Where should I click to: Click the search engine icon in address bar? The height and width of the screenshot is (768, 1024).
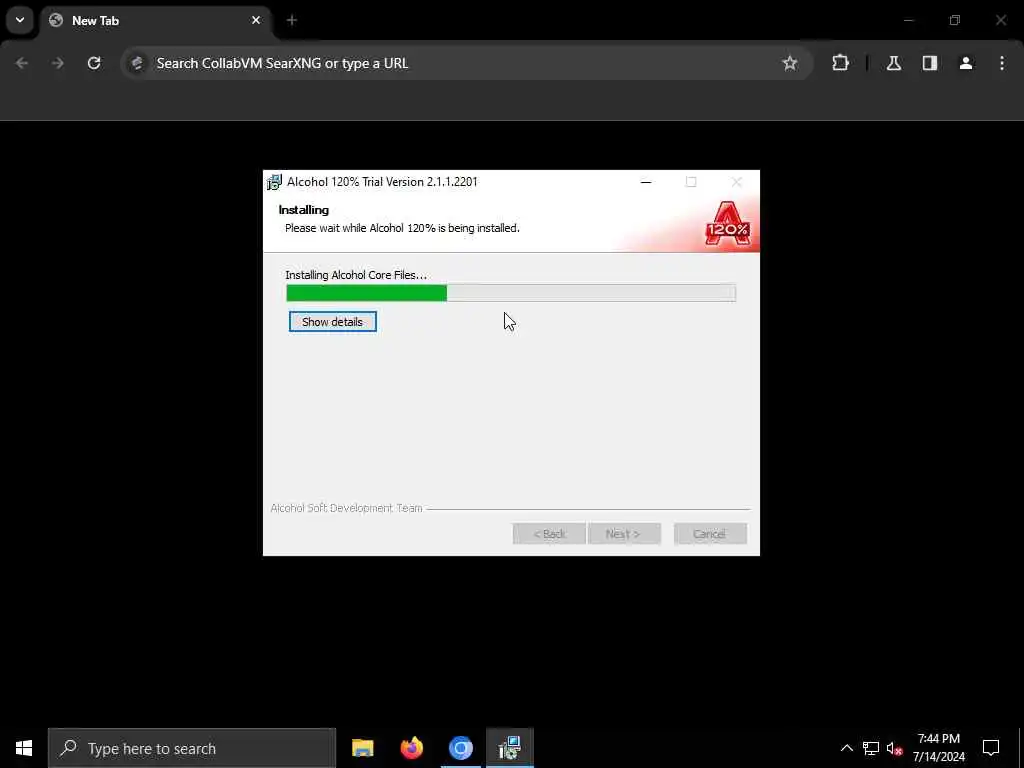pos(137,63)
